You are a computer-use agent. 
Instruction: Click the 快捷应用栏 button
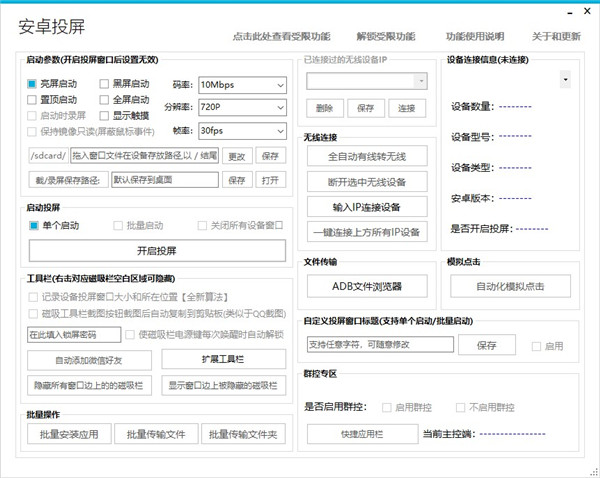pos(362,434)
